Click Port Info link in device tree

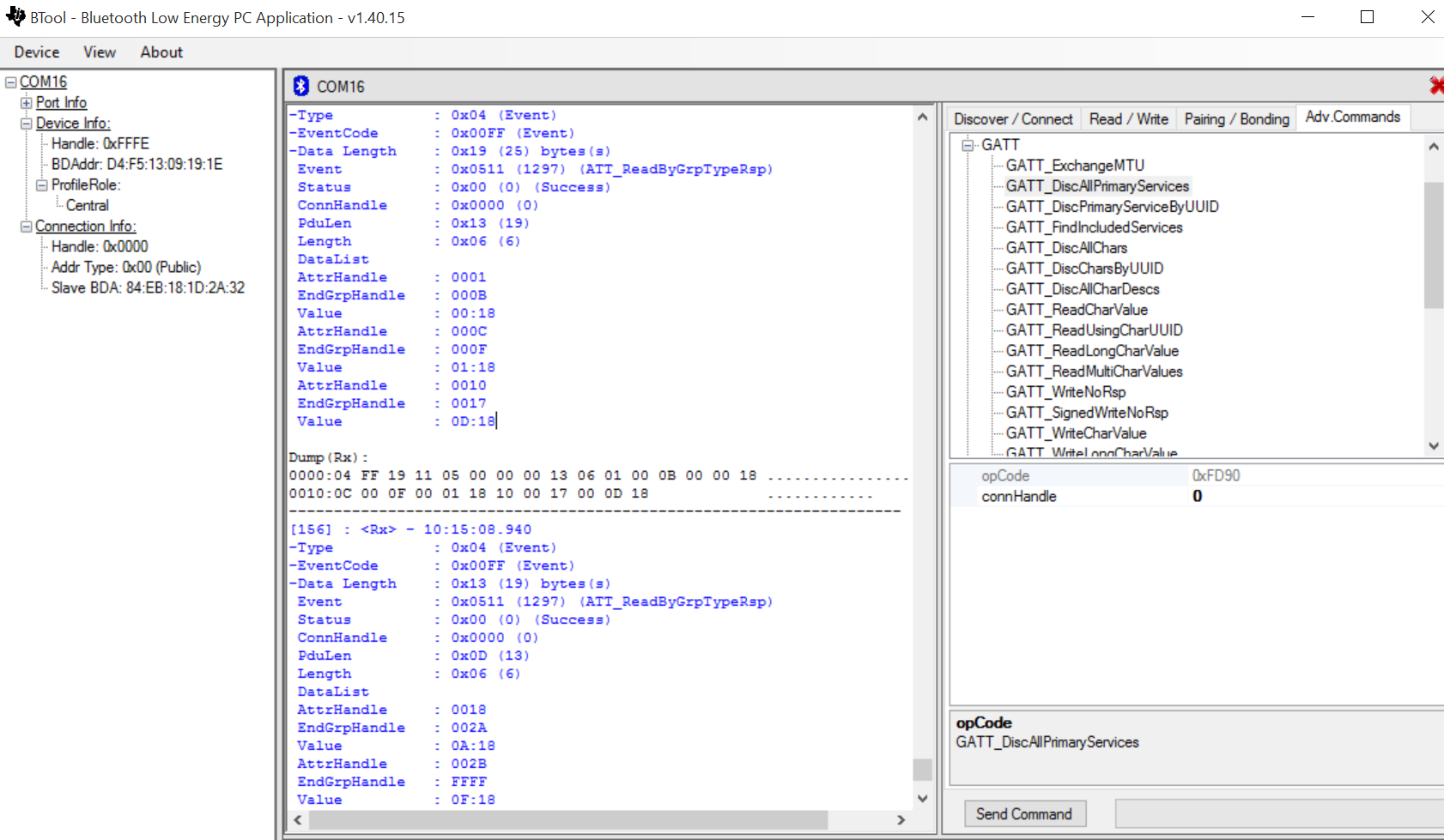pyautogui.click(x=61, y=103)
